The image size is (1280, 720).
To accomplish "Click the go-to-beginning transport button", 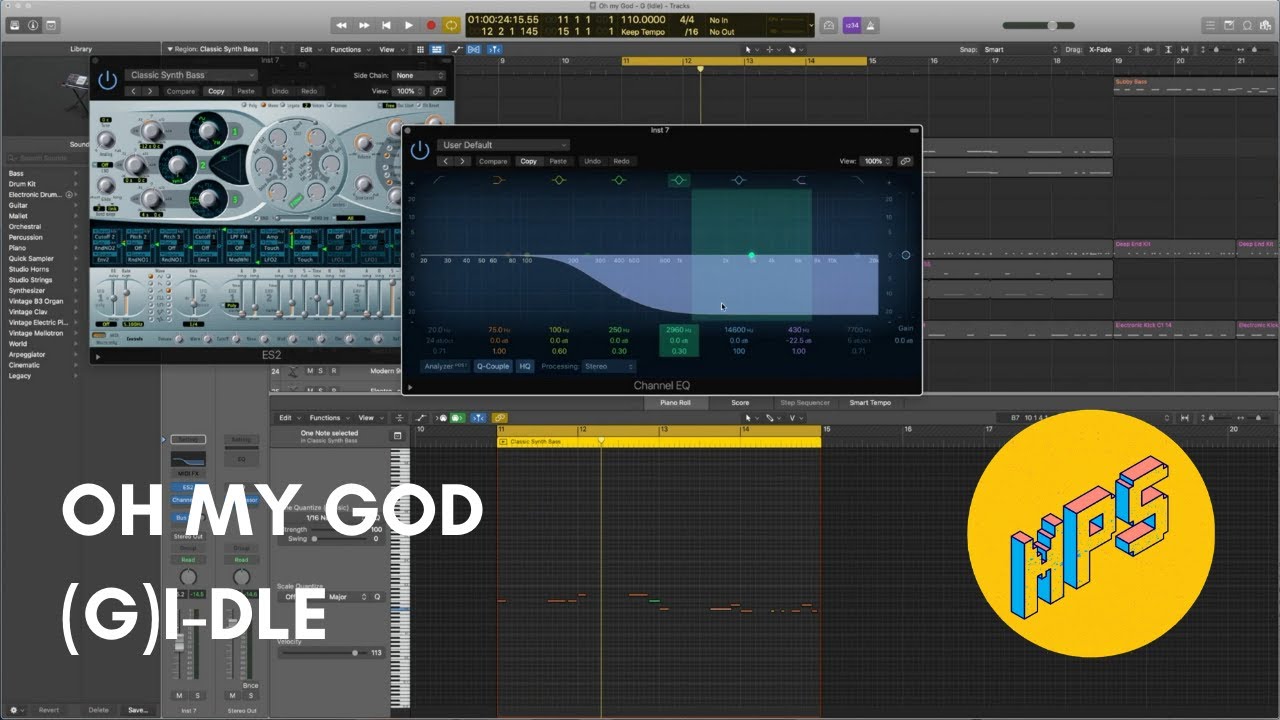I will (386, 25).
